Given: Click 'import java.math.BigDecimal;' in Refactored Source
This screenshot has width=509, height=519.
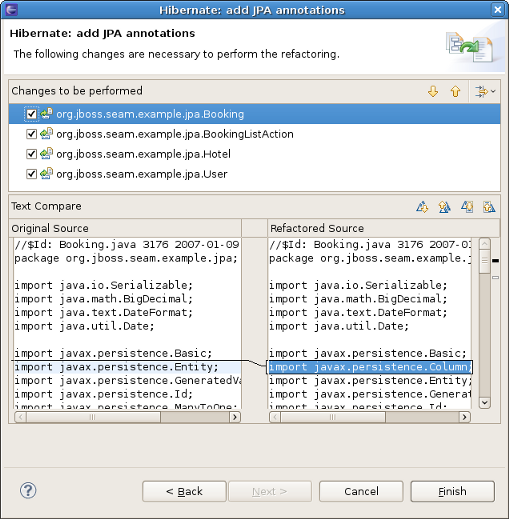Looking at the screenshot, I should 358,299.
